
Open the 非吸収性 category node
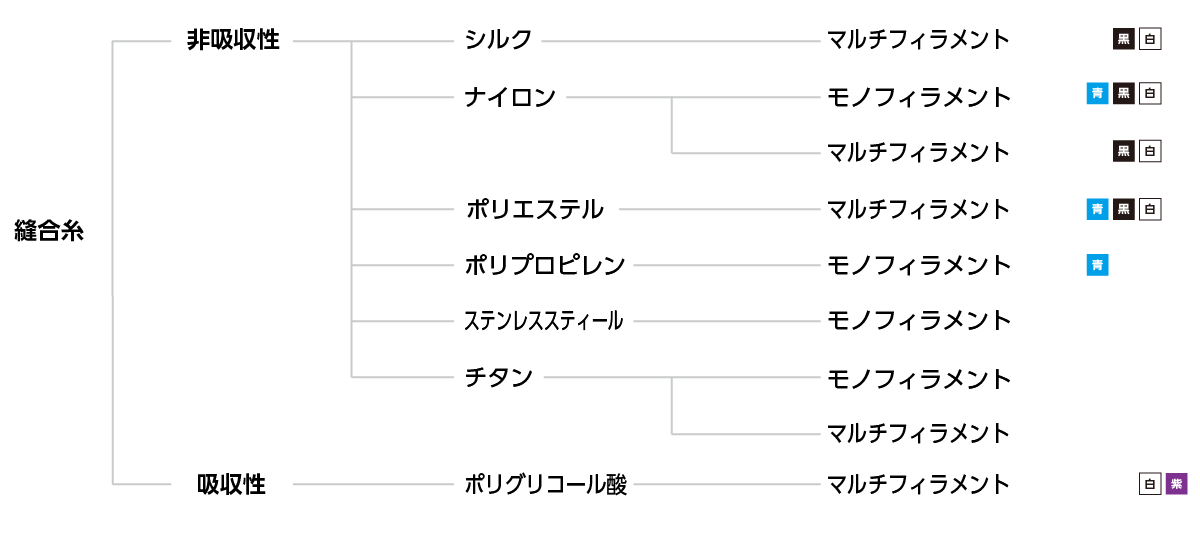point(233,41)
